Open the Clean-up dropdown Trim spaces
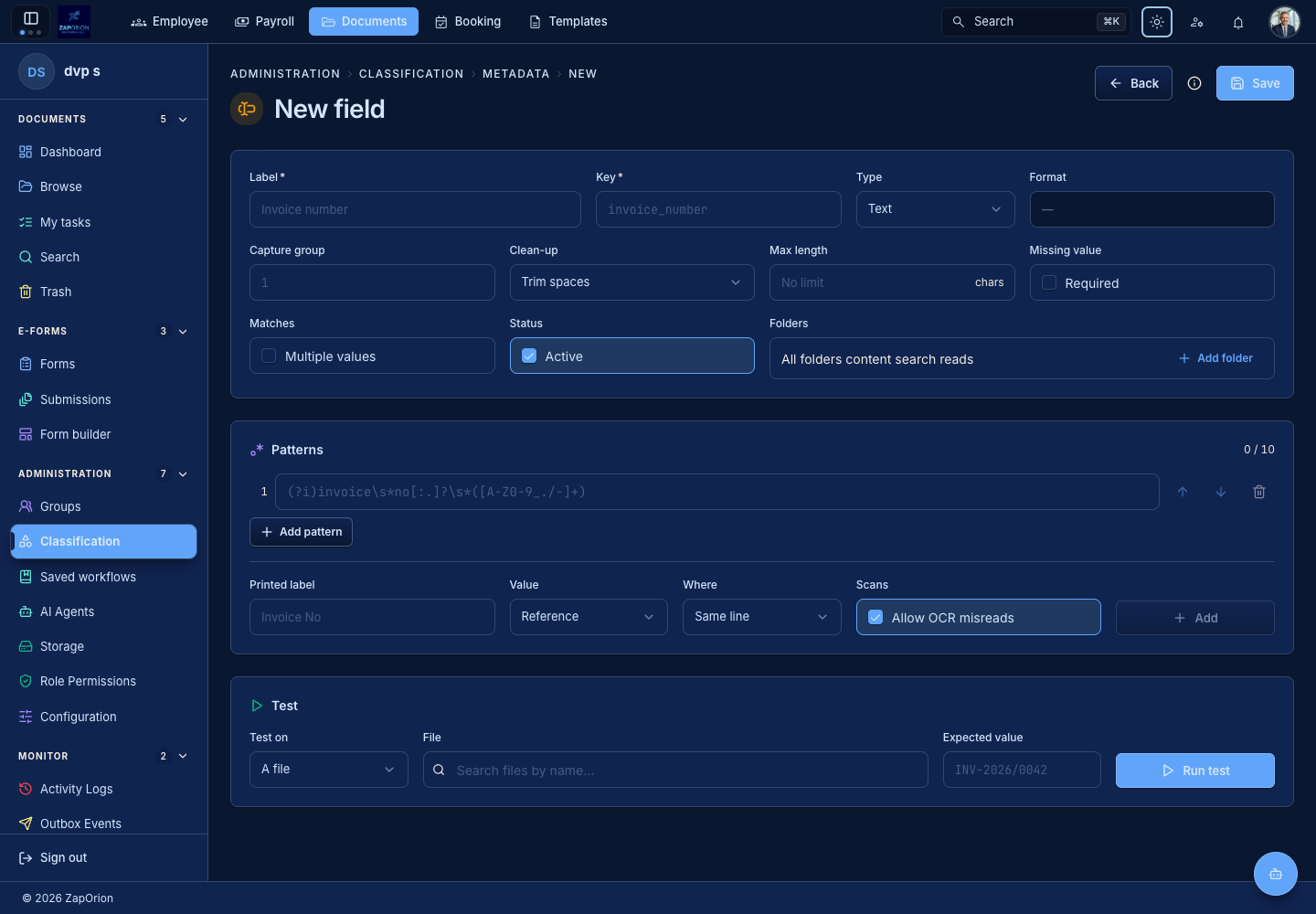The height and width of the screenshot is (914, 1316). [631, 282]
